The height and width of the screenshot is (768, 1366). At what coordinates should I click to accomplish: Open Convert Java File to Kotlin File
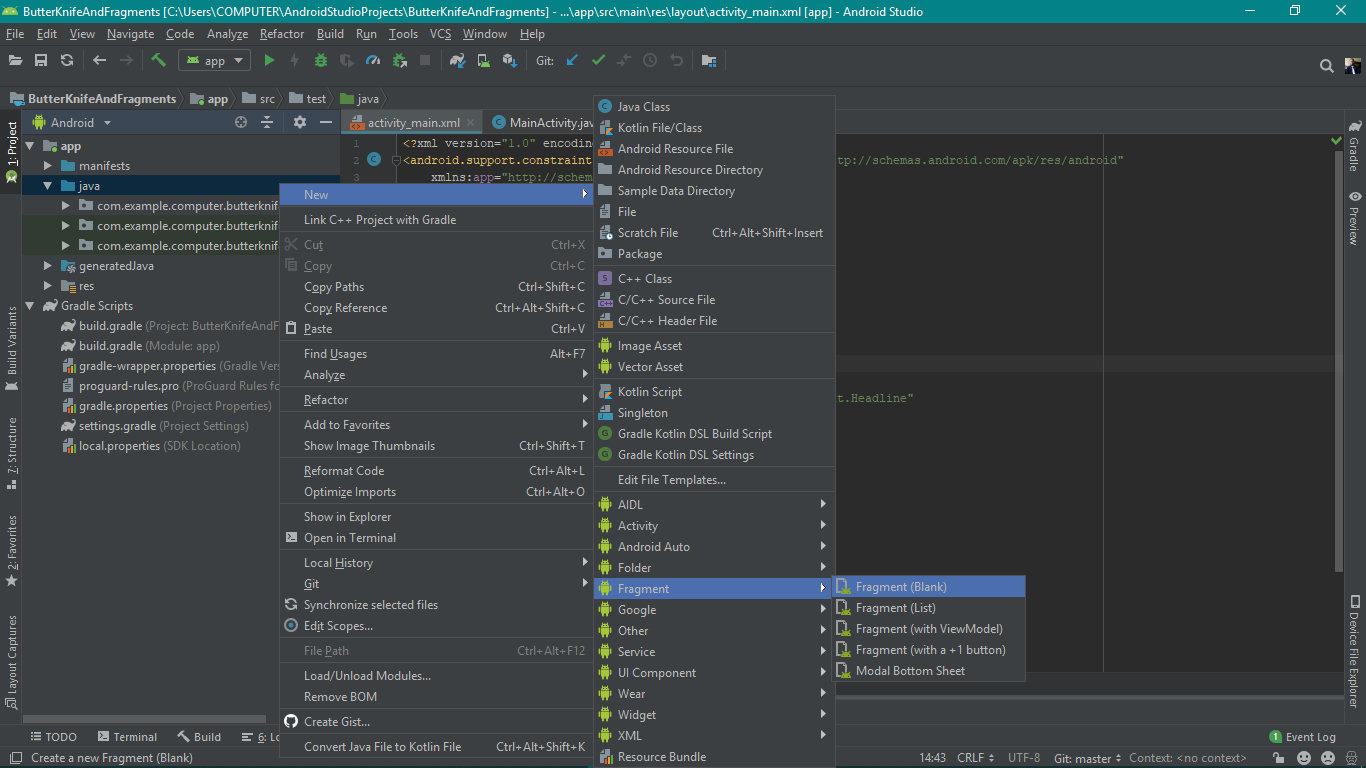pos(436,747)
